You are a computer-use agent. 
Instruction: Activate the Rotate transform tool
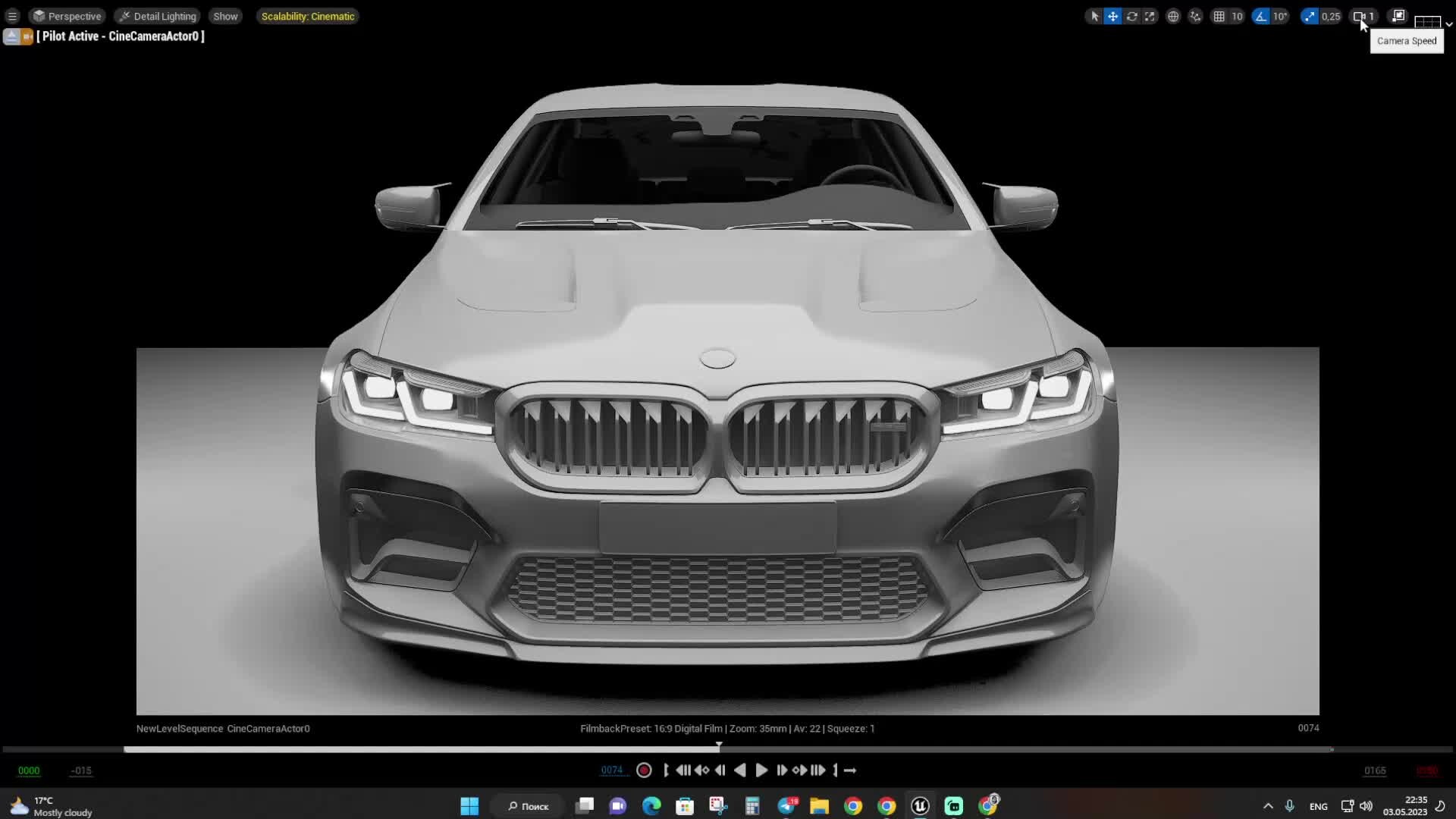(1132, 17)
